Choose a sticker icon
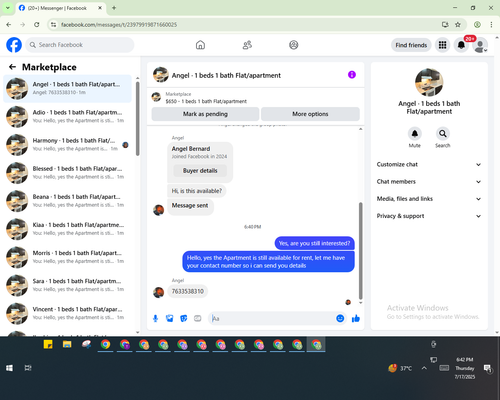 pyautogui.click(x=184, y=319)
